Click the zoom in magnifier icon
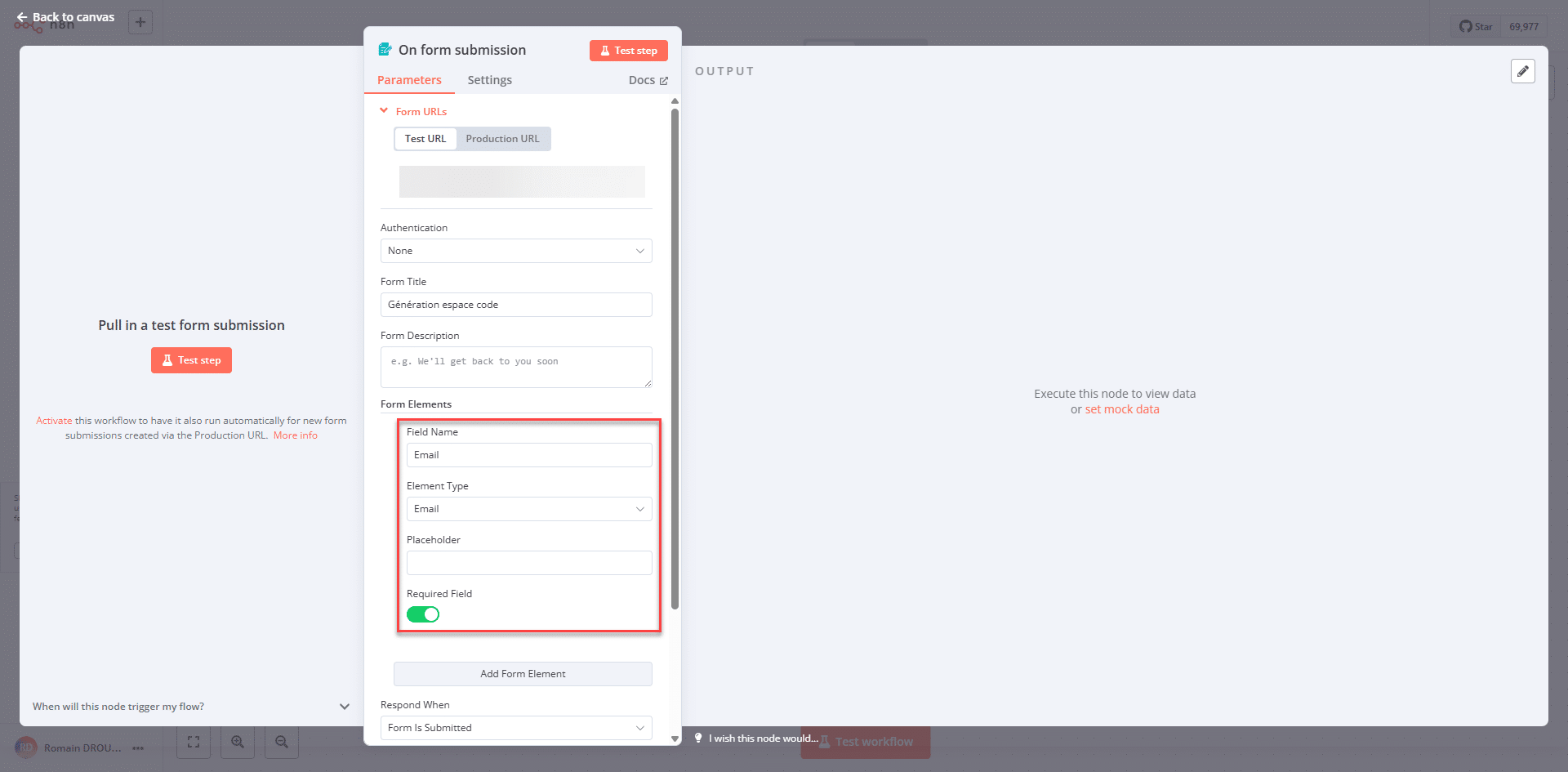Screen dimensions: 1568x772 [238, 742]
